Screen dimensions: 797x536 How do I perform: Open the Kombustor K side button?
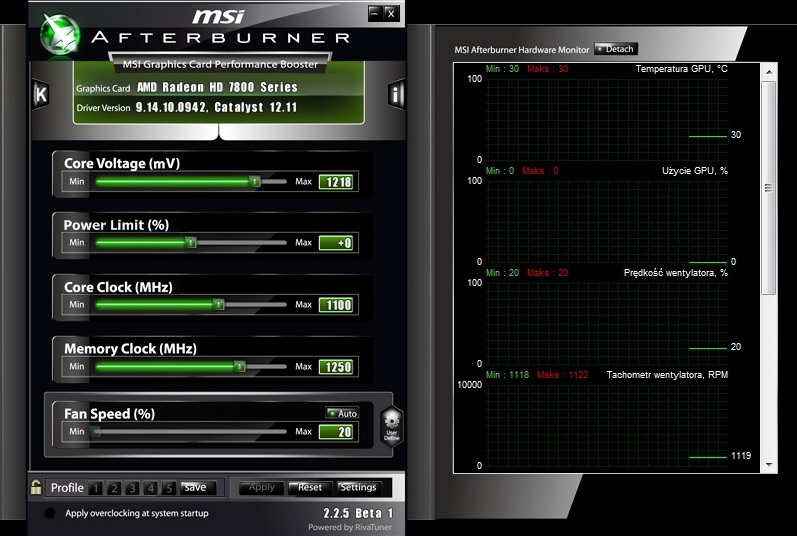tap(41, 94)
